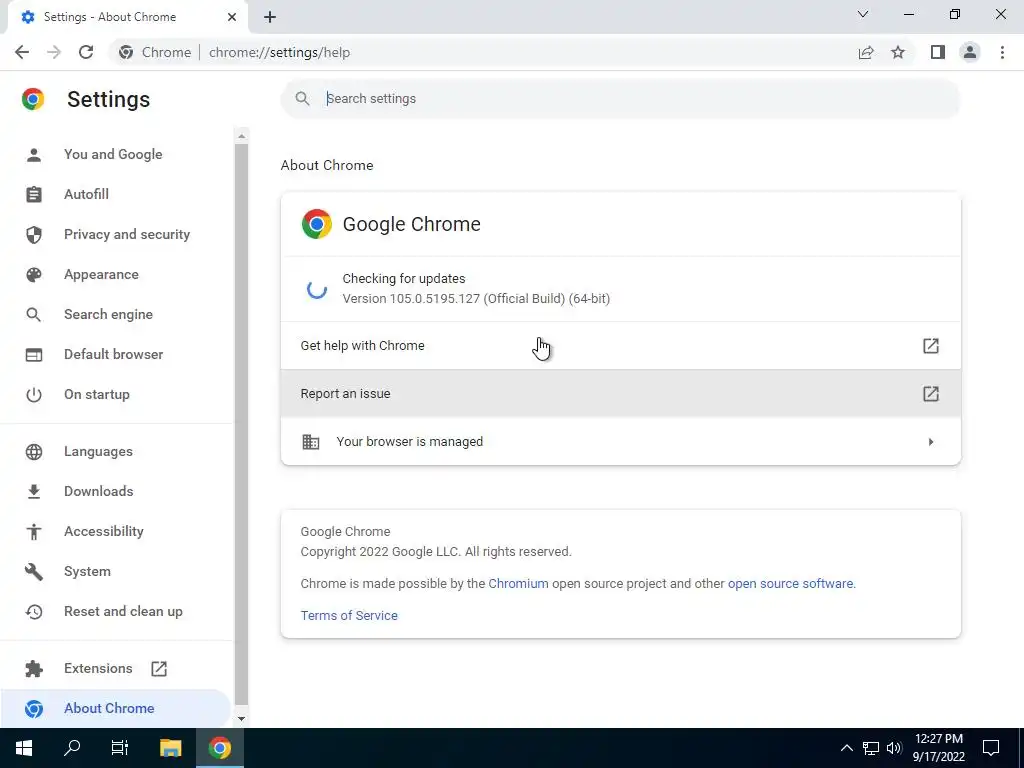The width and height of the screenshot is (1024, 768).
Task: Open Your browser is managed details
Action: pos(620,442)
